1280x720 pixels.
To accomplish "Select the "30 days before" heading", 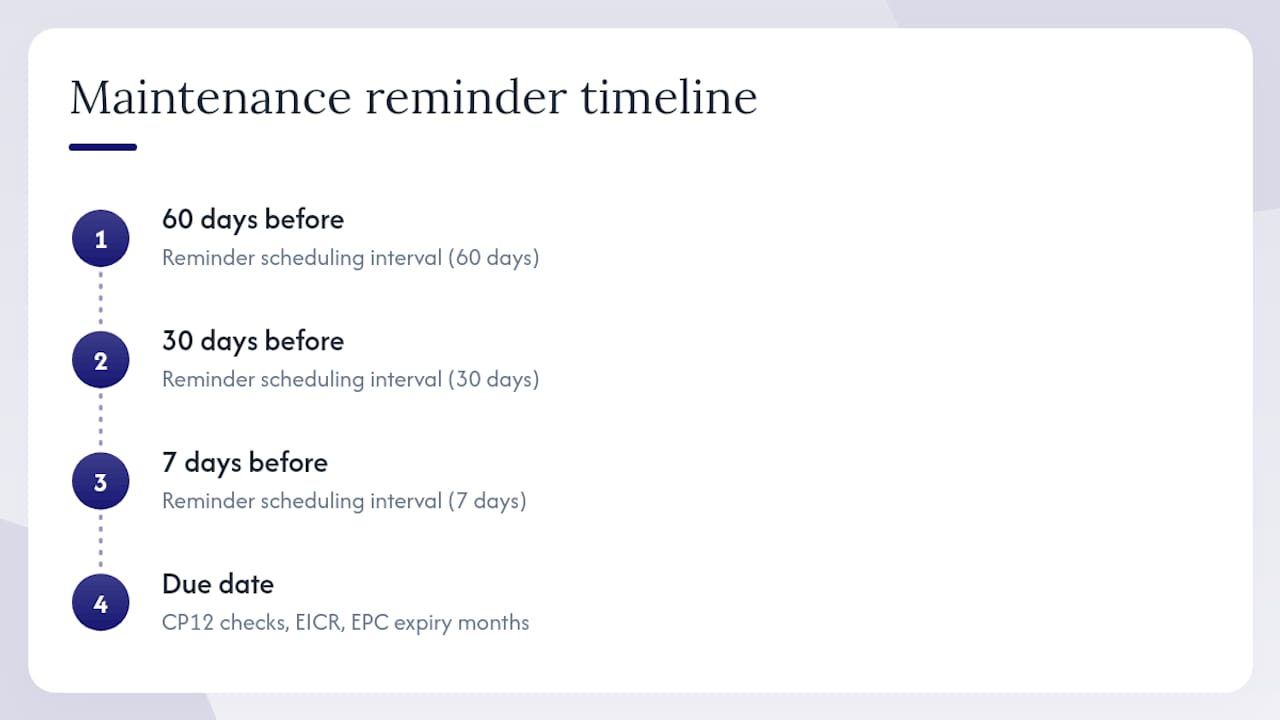I will [253, 341].
